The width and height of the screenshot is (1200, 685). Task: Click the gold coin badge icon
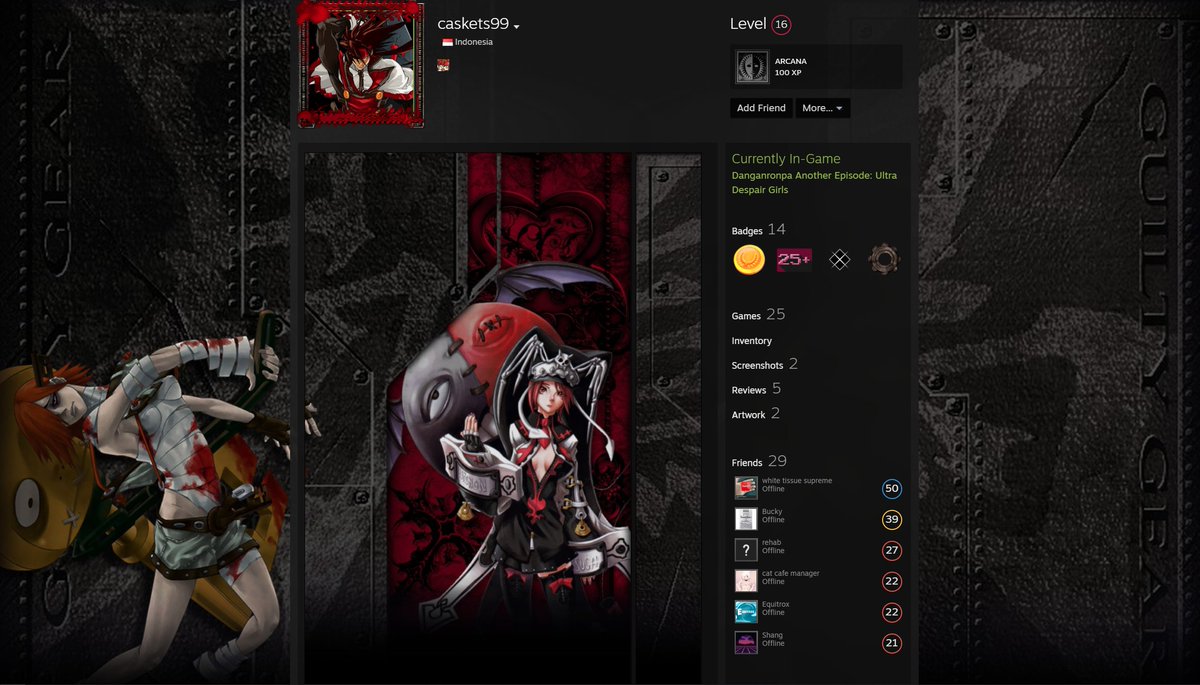pyautogui.click(x=749, y=260)
